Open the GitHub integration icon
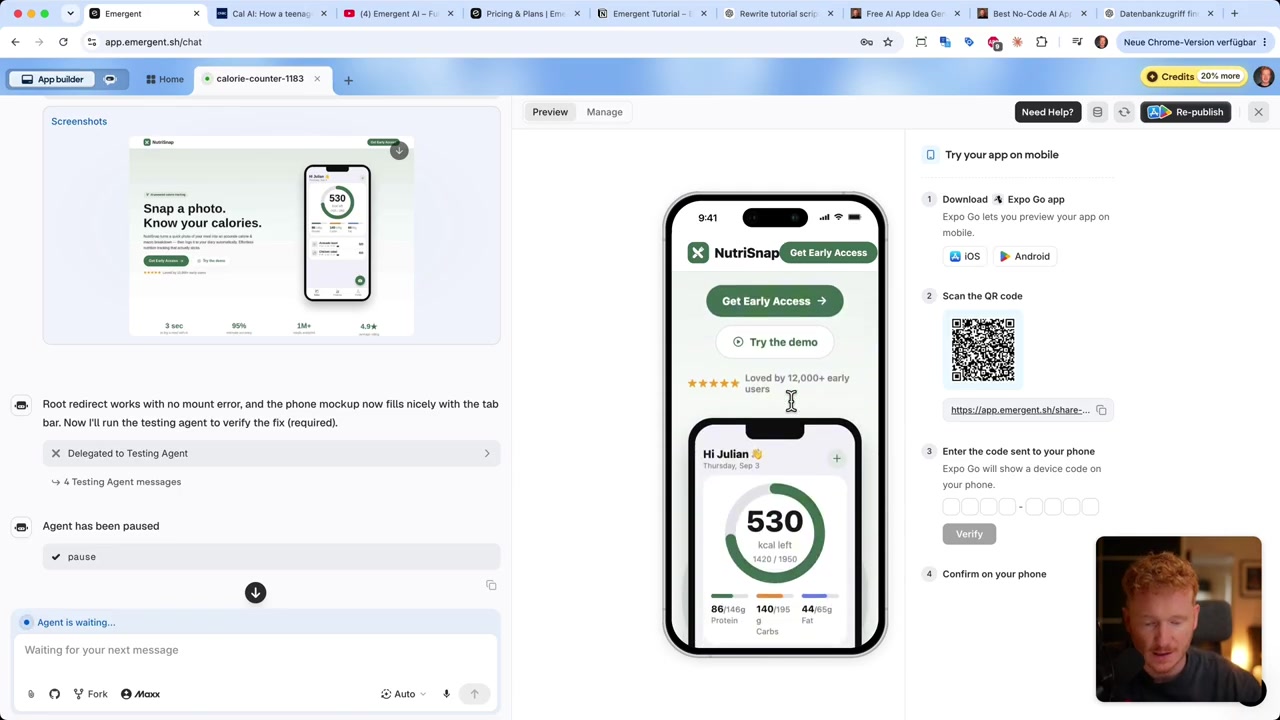Image resolution: width=1280 pixels, height=720 pixels. click(x=54, y=694)
